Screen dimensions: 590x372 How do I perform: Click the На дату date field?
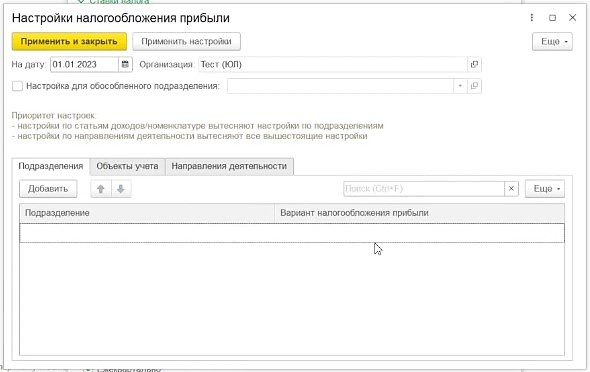(x=85, y=64)
